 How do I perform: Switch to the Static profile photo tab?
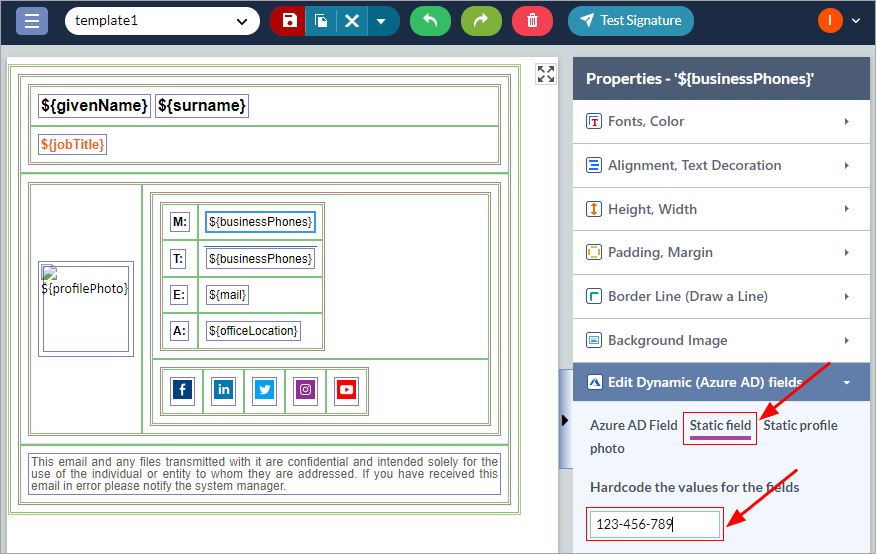[800, 426]
